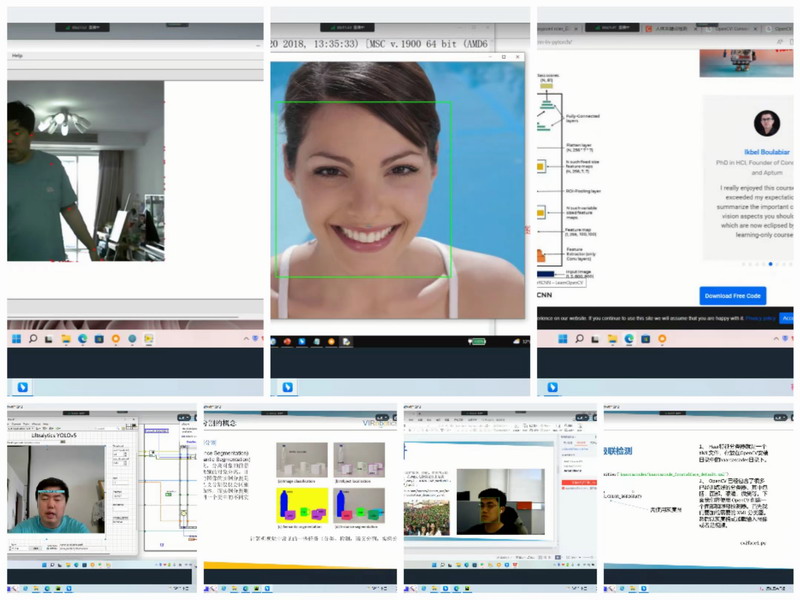Viewport: 800px width, 600px height.
Task: Open orange circle app in top-left taskbar
Action: (x=116, y=339)
